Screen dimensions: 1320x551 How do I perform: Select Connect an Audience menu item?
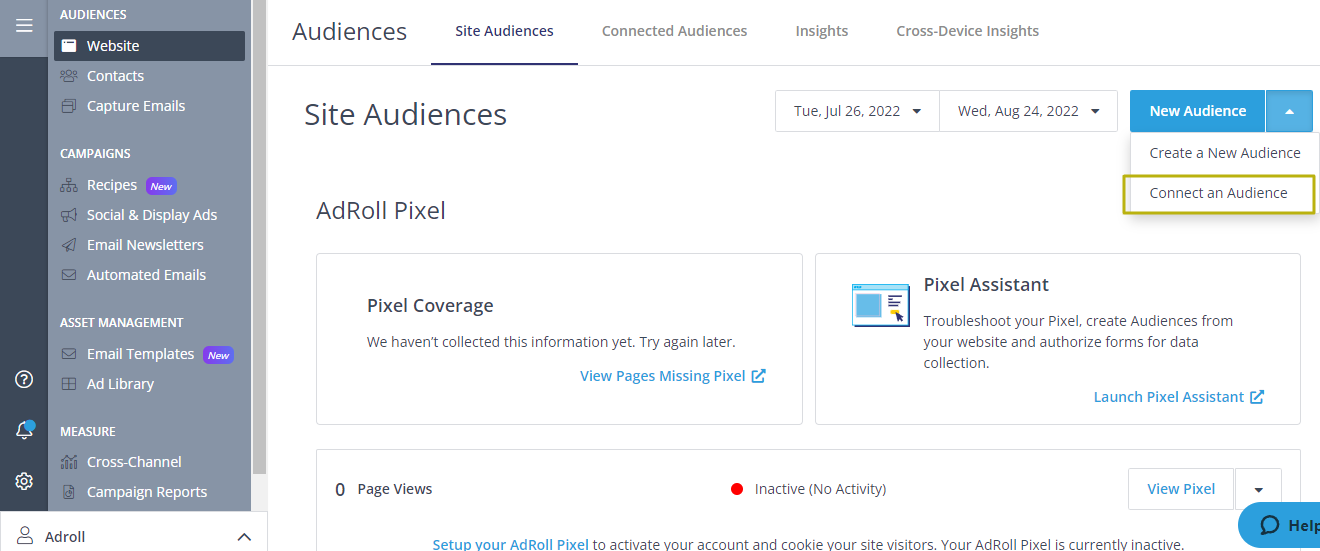tap(1218, 193)
